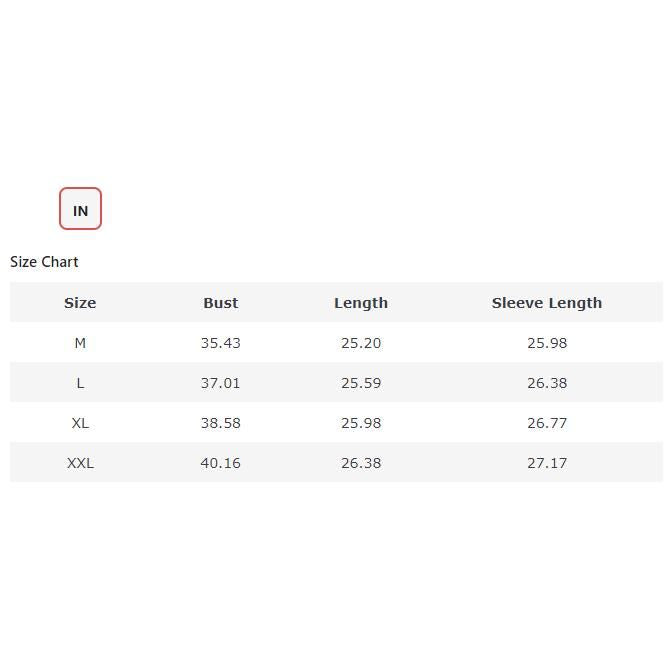Click the XL row's 25.98 length value

pos(360,423)
